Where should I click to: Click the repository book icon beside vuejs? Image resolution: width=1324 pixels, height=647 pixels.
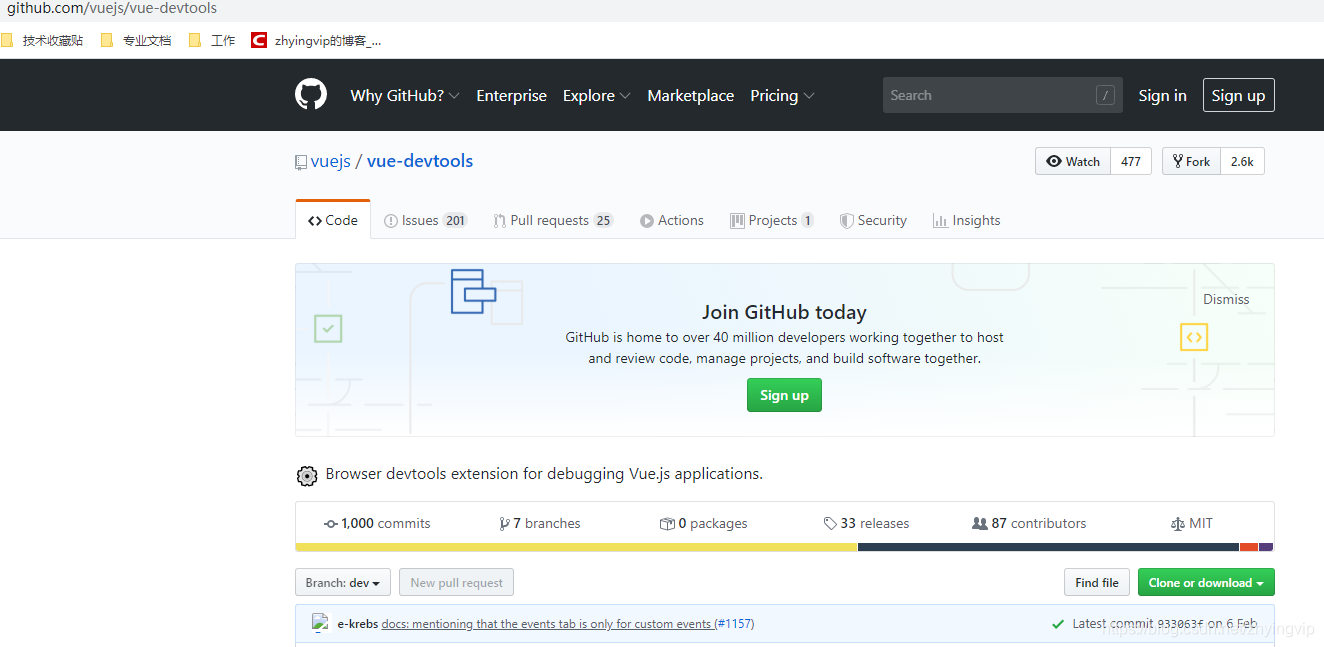pyautogui.click(x=301, y=162)
